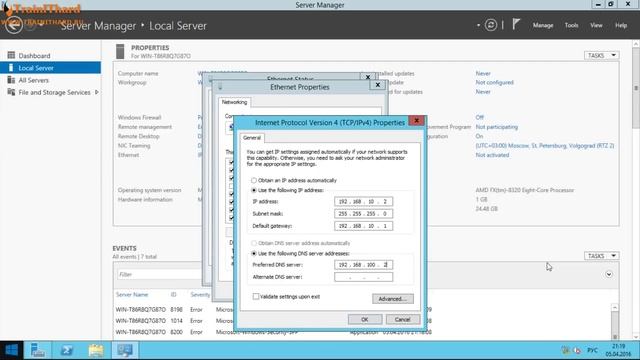Select the Networking tab in Ethernet Properties
The image size is (640, 360).
[234, 102]
